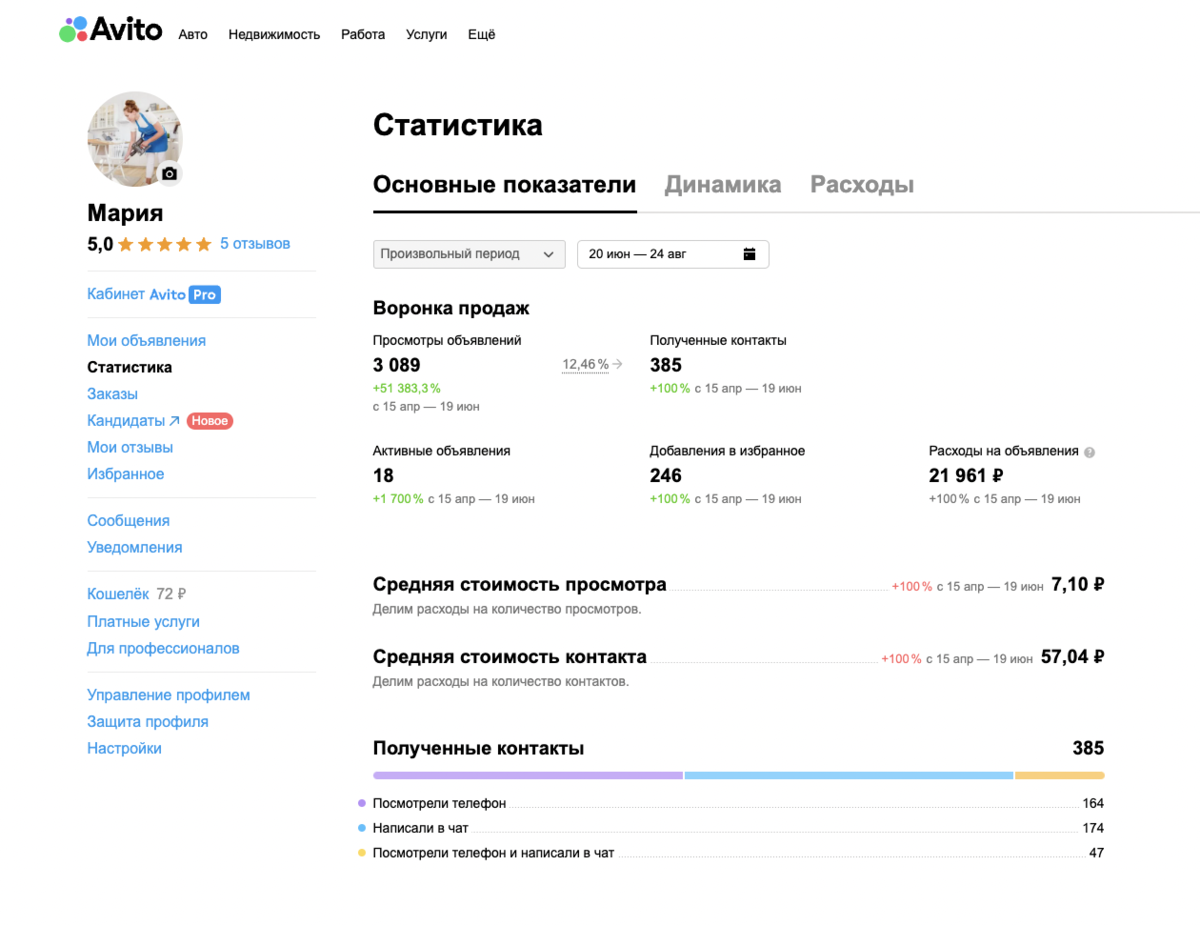Click the Активные объявления value 18
This screenshot has height=926, width=1200.
coord(383,475)
